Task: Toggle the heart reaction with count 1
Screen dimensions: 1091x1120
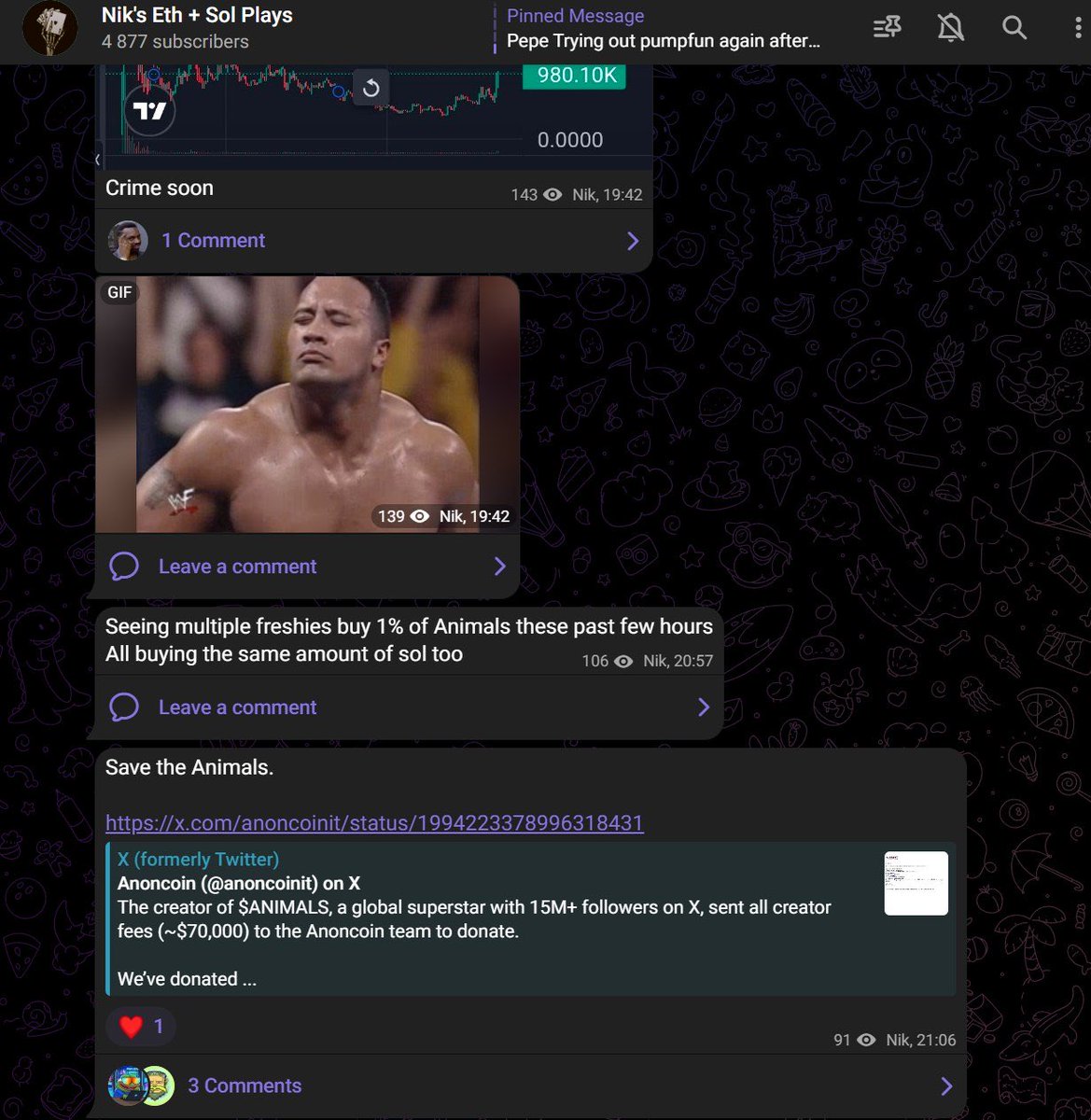Action: point(141,1027)
